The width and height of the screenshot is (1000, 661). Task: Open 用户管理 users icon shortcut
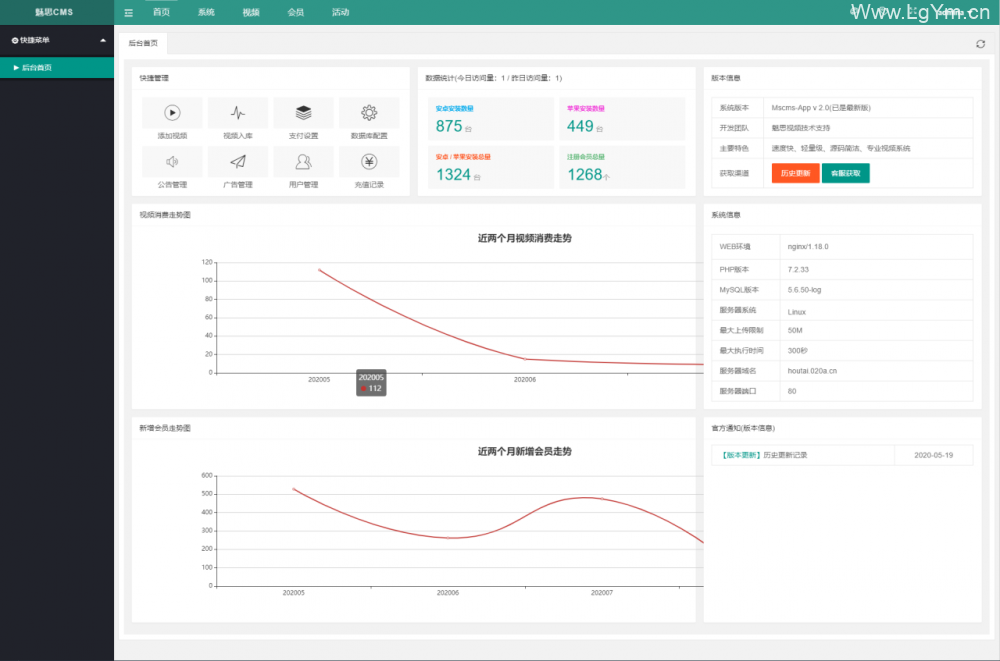pyautogui.click(x=304, y=161)
